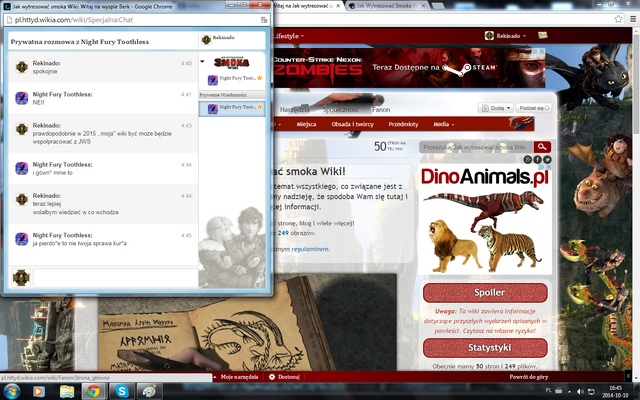Click the Twitter share icon under the search
The image size is (640, 400).
[547, 160]
